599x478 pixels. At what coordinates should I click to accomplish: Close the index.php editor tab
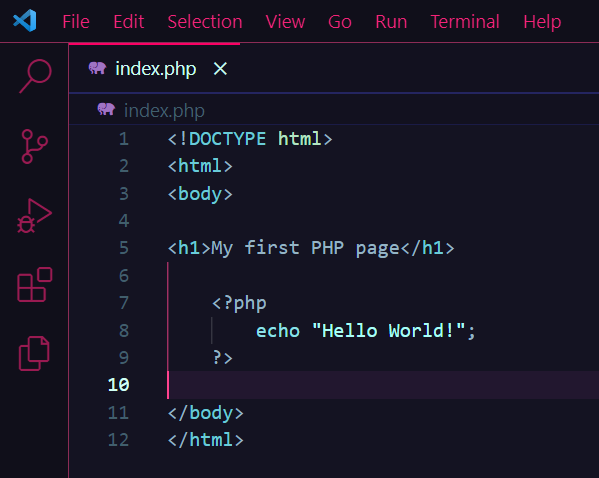(220, 69)
